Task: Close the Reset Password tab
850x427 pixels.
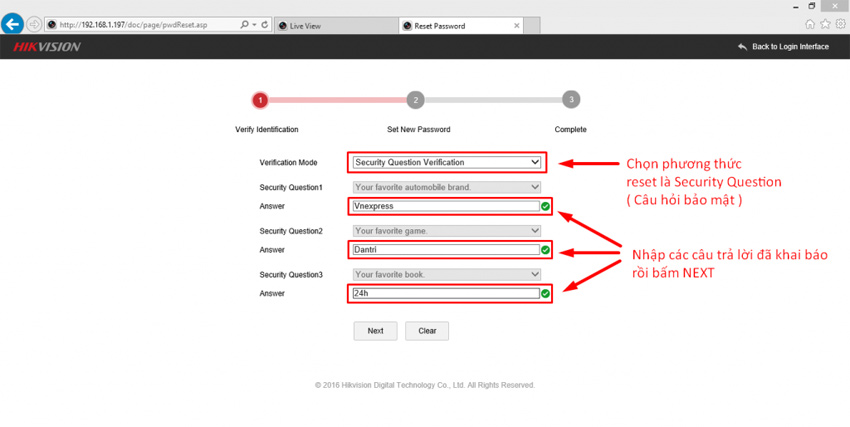Action: (x=516, y=26)
